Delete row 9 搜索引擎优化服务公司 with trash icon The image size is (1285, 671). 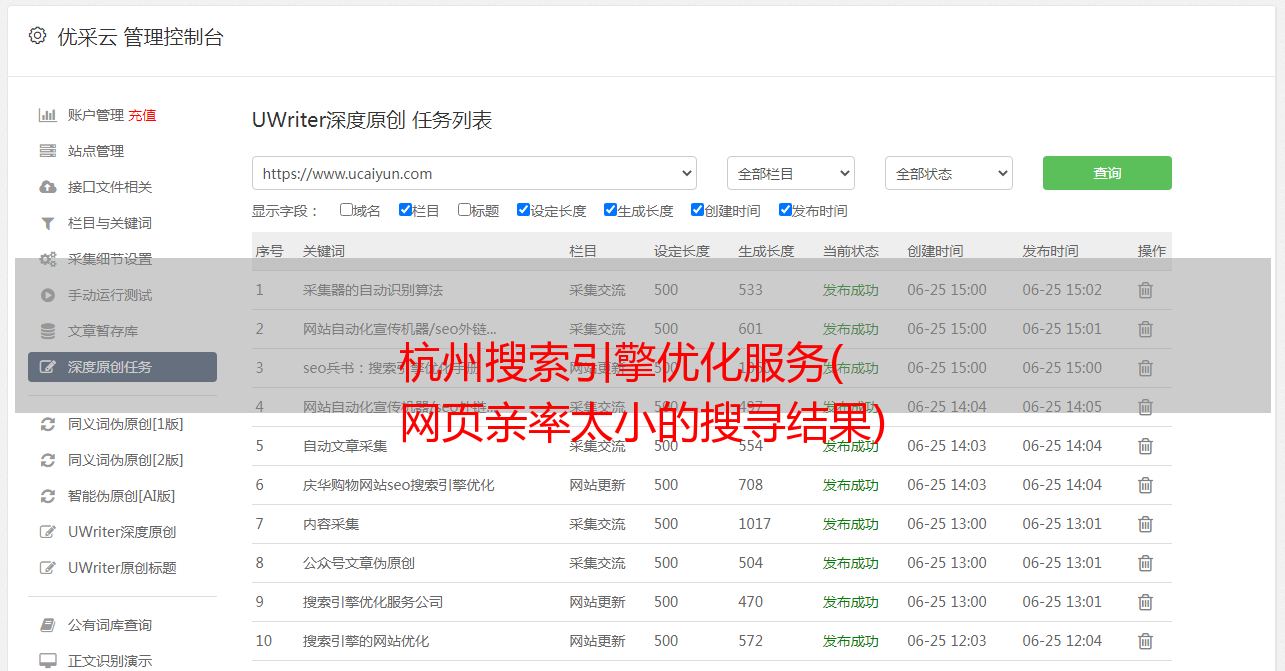tap(1145, 602)
